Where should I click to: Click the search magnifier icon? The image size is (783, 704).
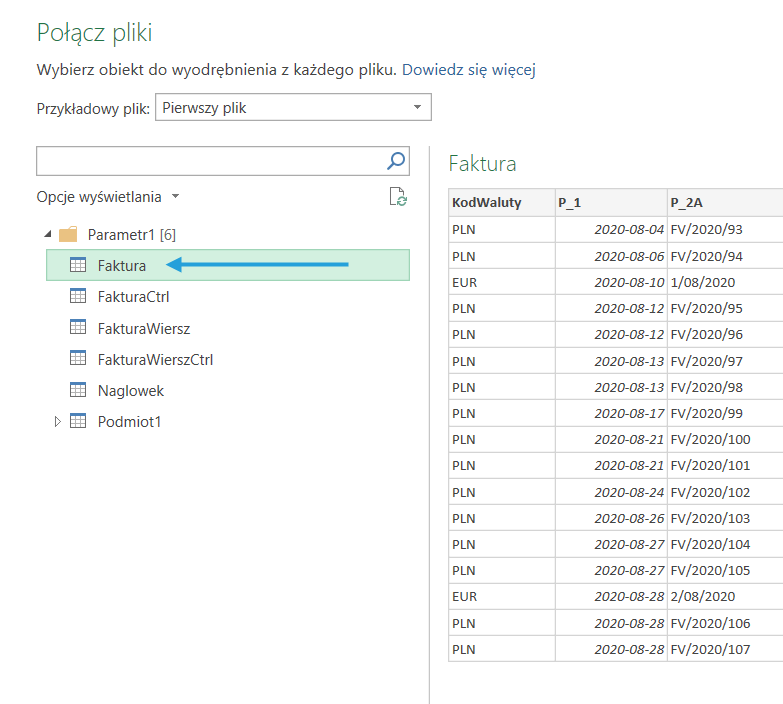click(x=396, y=161)
